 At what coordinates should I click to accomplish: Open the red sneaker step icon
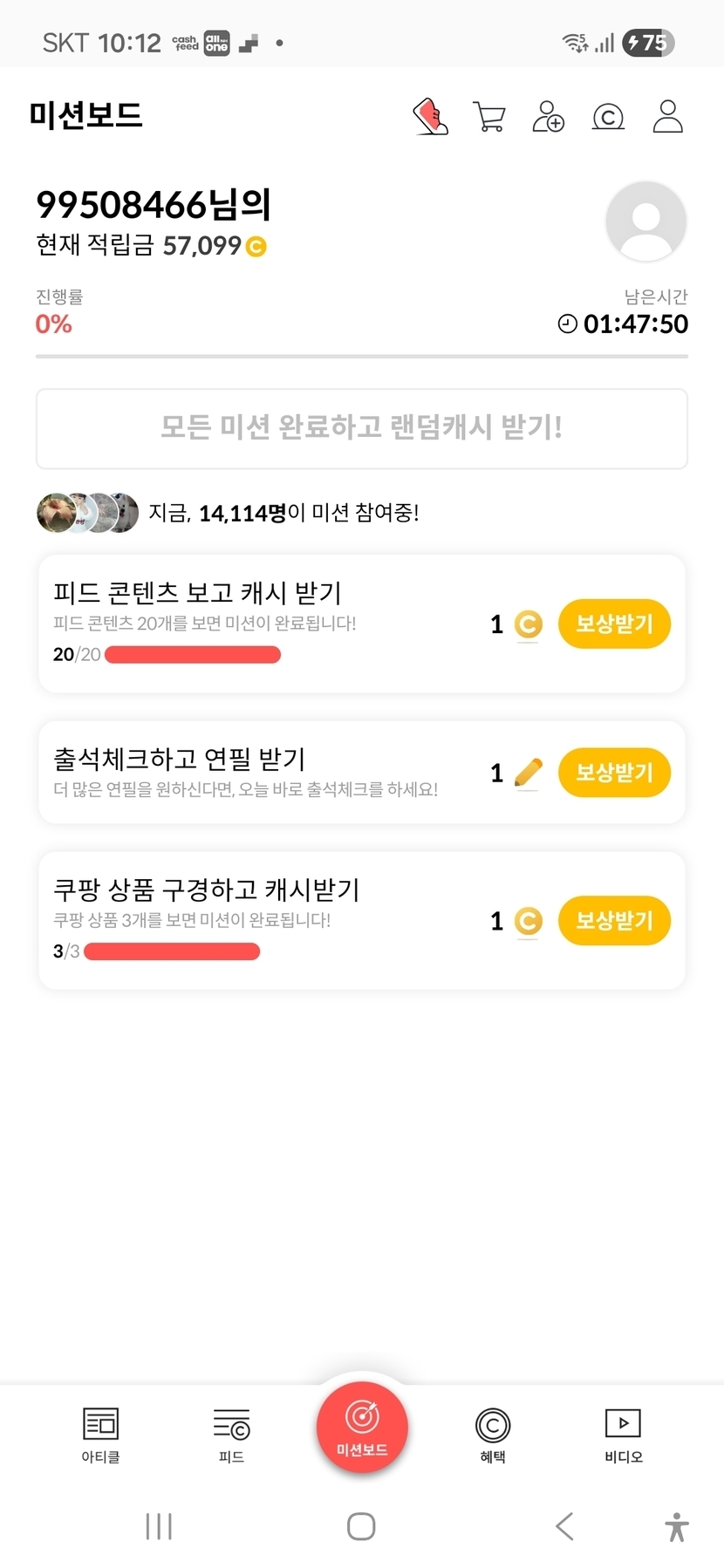click(x=430, y=116)
